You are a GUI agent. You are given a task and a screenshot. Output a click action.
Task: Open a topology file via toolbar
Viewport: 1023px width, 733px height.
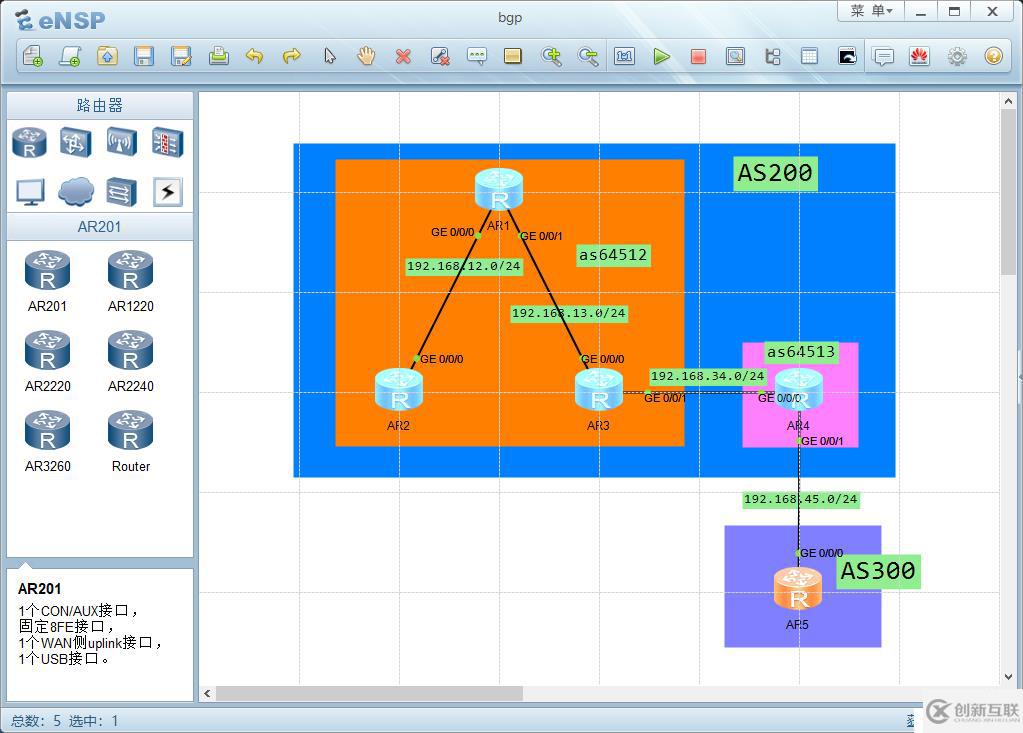[x=107, y=57]
